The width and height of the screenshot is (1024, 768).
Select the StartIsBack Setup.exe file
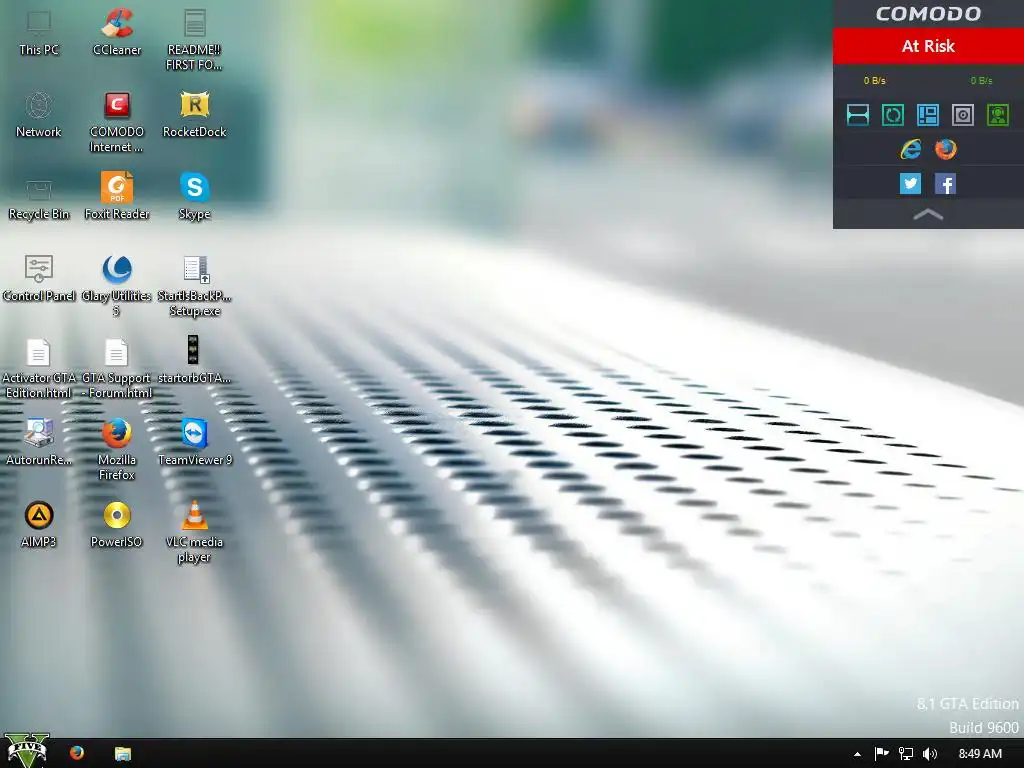(x=194, y=286)
